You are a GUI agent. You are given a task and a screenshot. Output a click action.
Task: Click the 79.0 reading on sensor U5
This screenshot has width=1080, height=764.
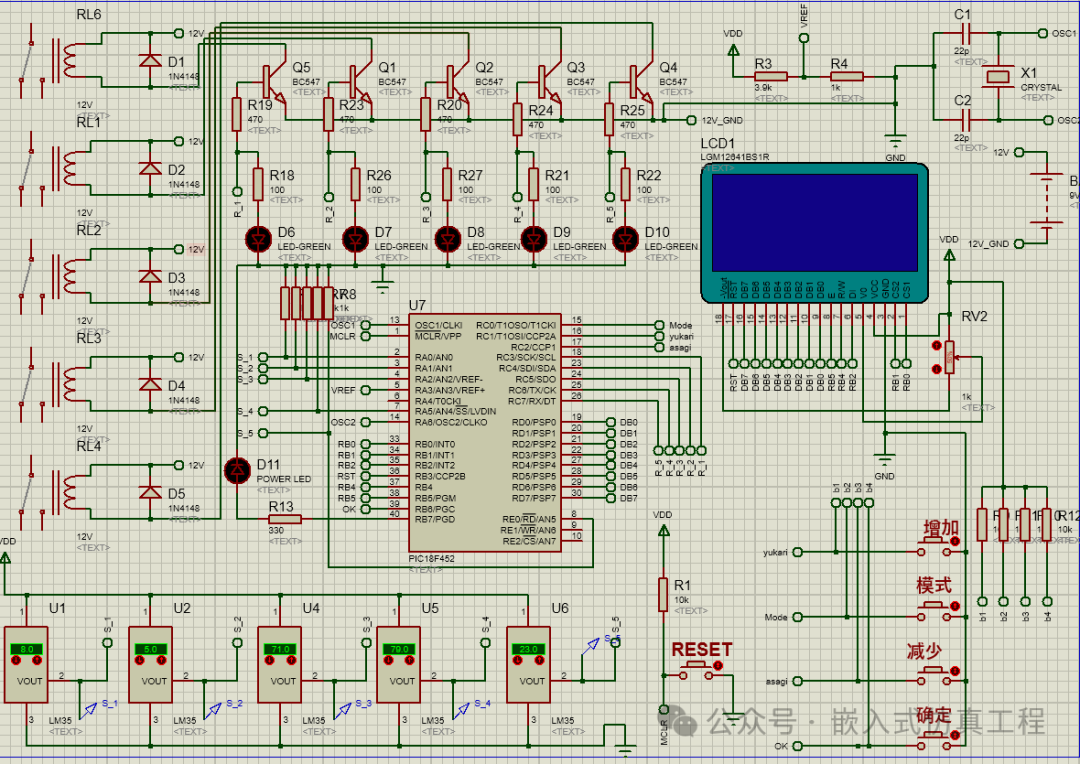point(399,649)
